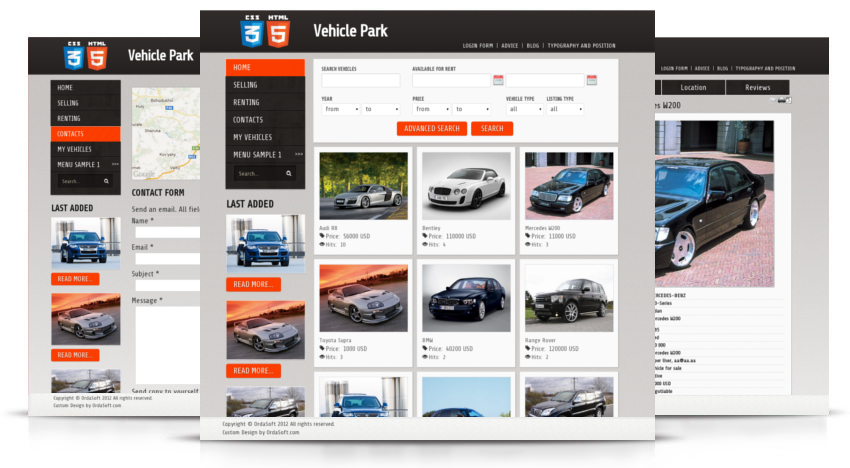Open Login Form link in center header

point(478,46)
